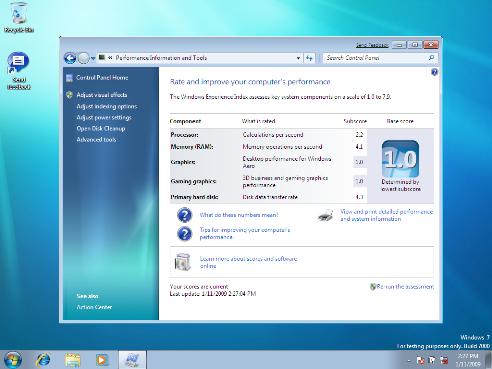Open Adjust indexing options
Viewport: 492px width, 369px height.
107,106
